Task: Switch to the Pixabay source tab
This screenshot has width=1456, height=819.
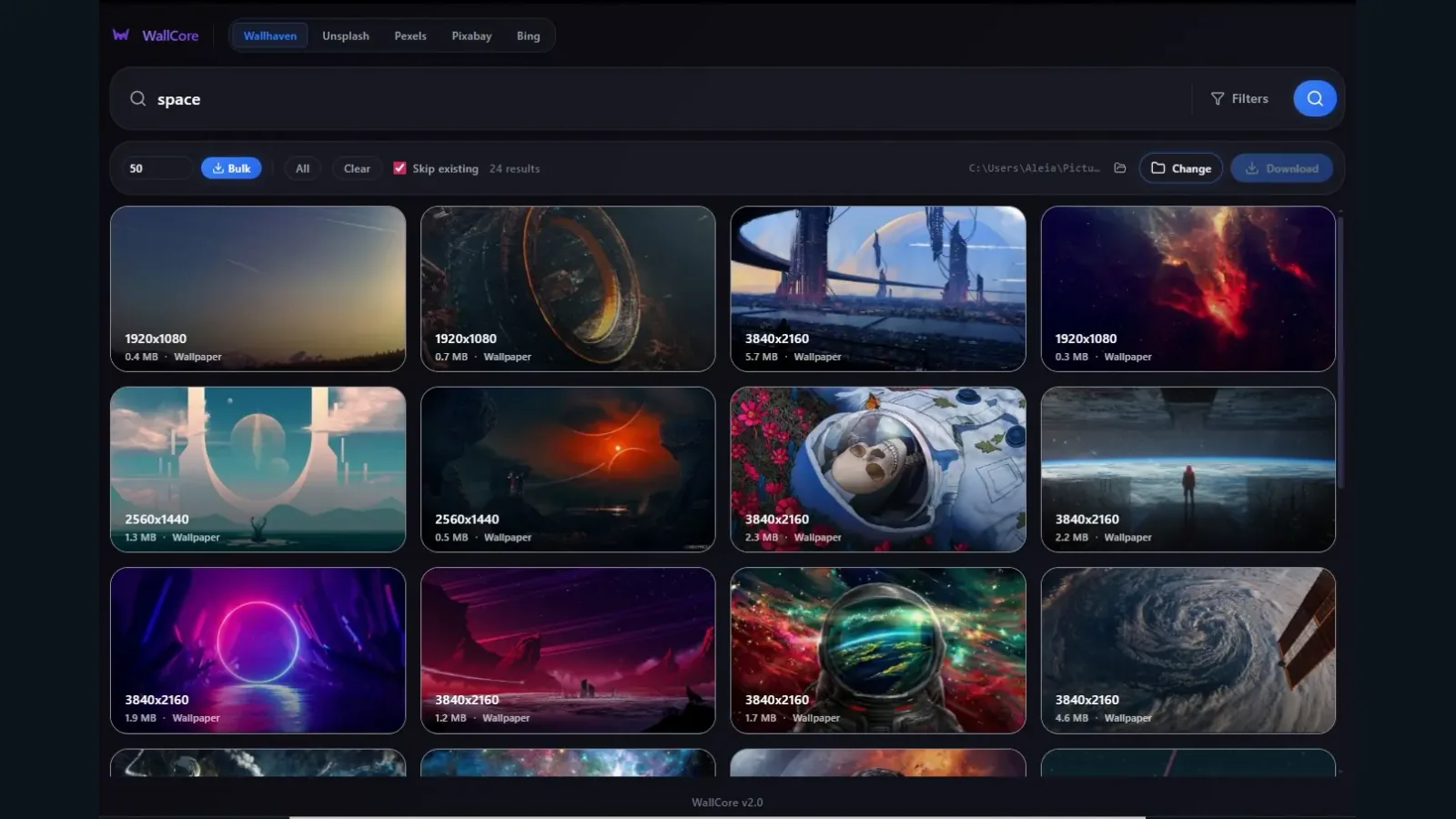Action: point(471,35)
